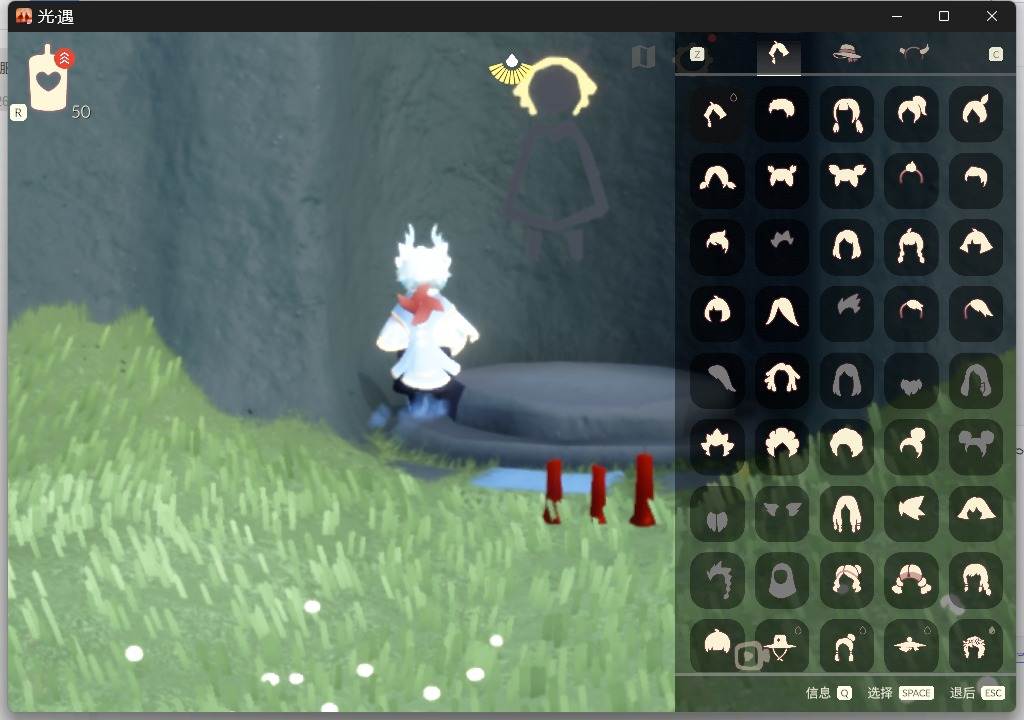
Task: Choose the spiky twin buns hairstyle
Action: [x=782, y=180]
